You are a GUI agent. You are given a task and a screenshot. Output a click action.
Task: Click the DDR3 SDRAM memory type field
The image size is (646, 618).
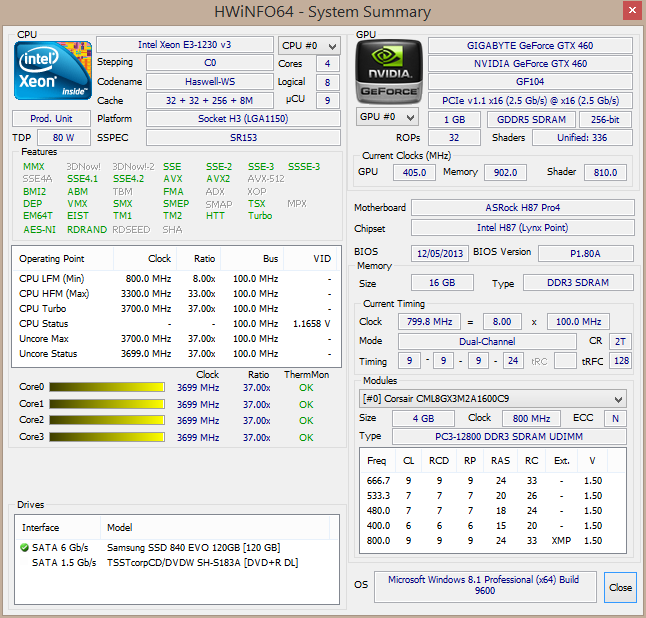pos(578,283)
